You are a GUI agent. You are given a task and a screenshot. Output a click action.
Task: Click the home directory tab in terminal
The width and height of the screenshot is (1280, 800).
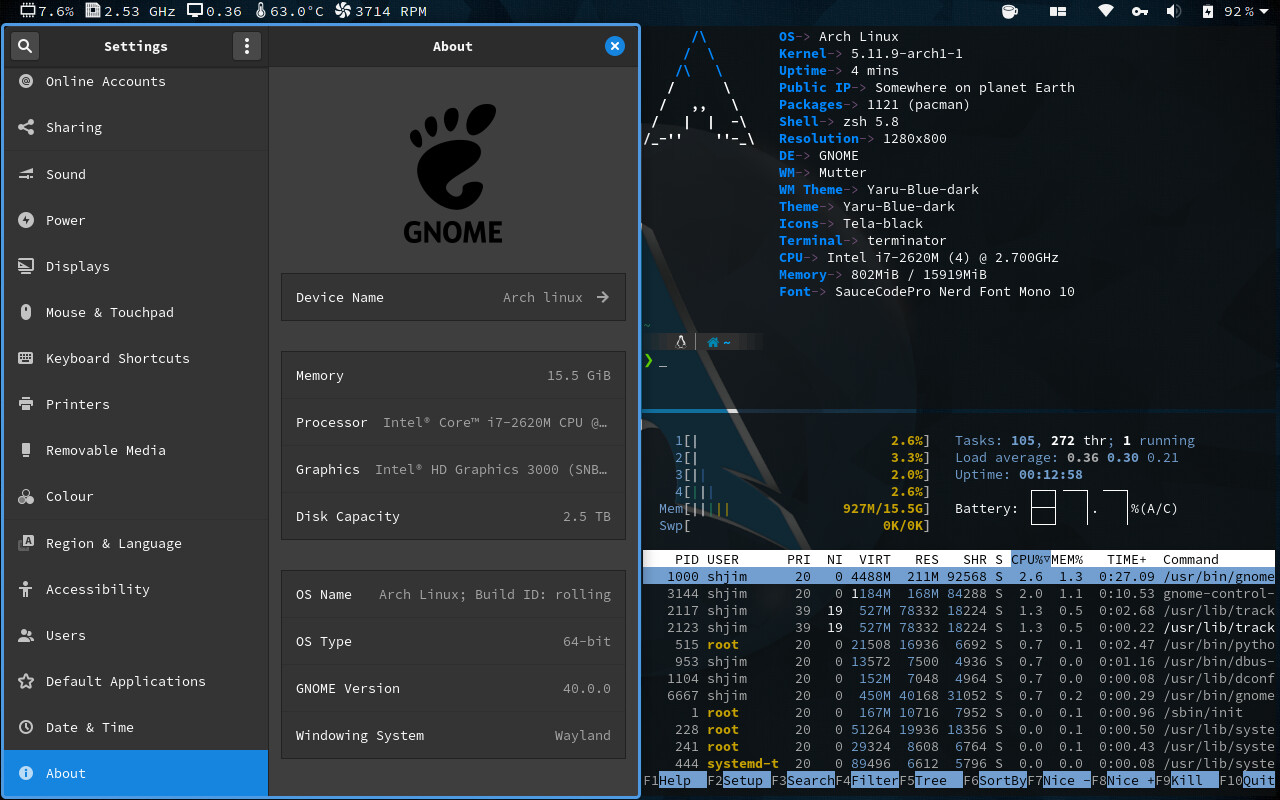click(x=718, y=342)
